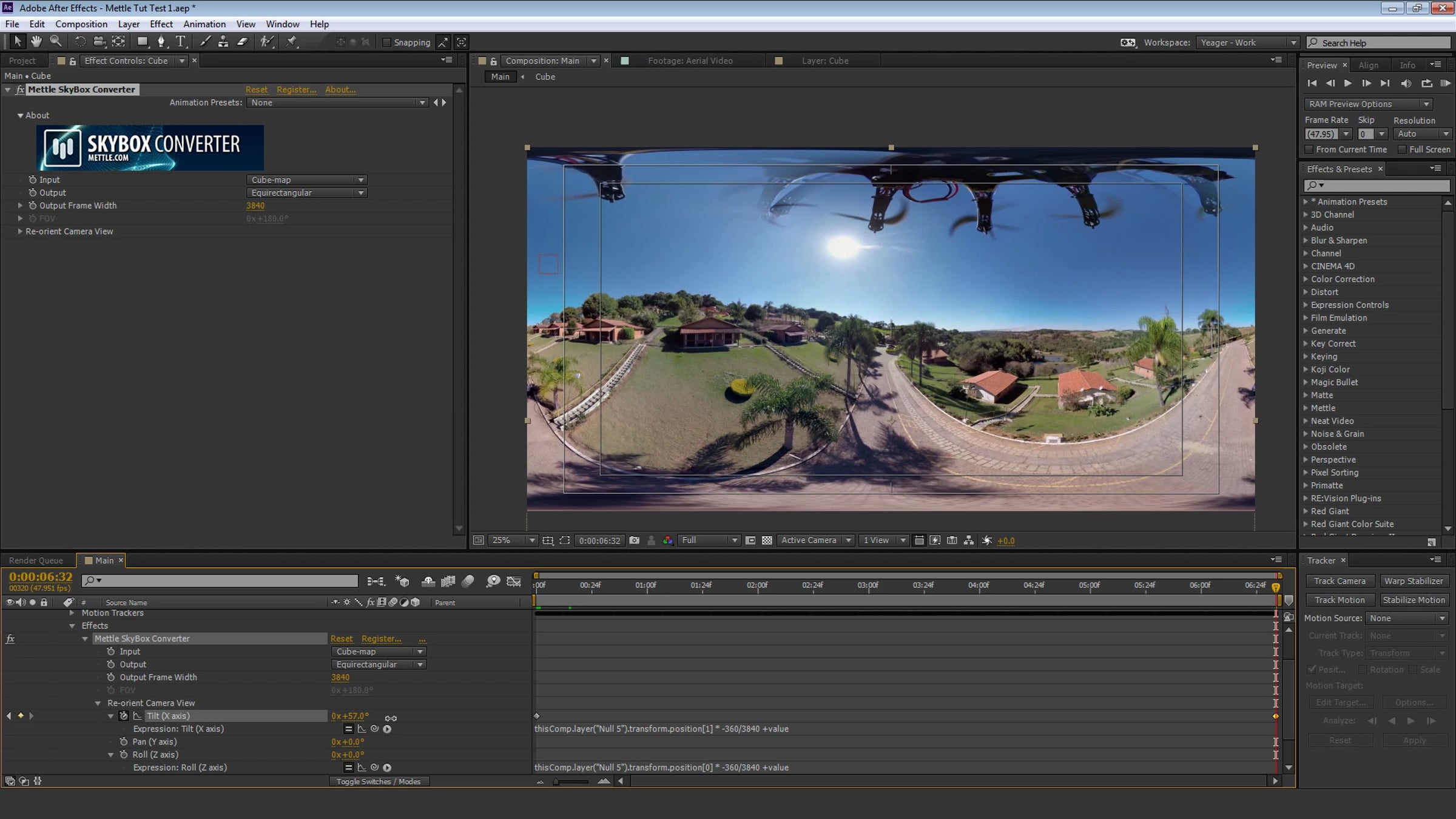Reset the Mettle SkyBox Converter effect
The width and height of the screenshot is (1456, 819).
(x=256, y=89)
